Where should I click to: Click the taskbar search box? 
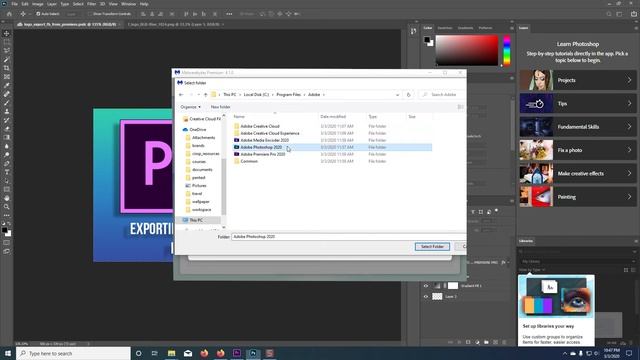pyautogui.click(x=73, y=353)
